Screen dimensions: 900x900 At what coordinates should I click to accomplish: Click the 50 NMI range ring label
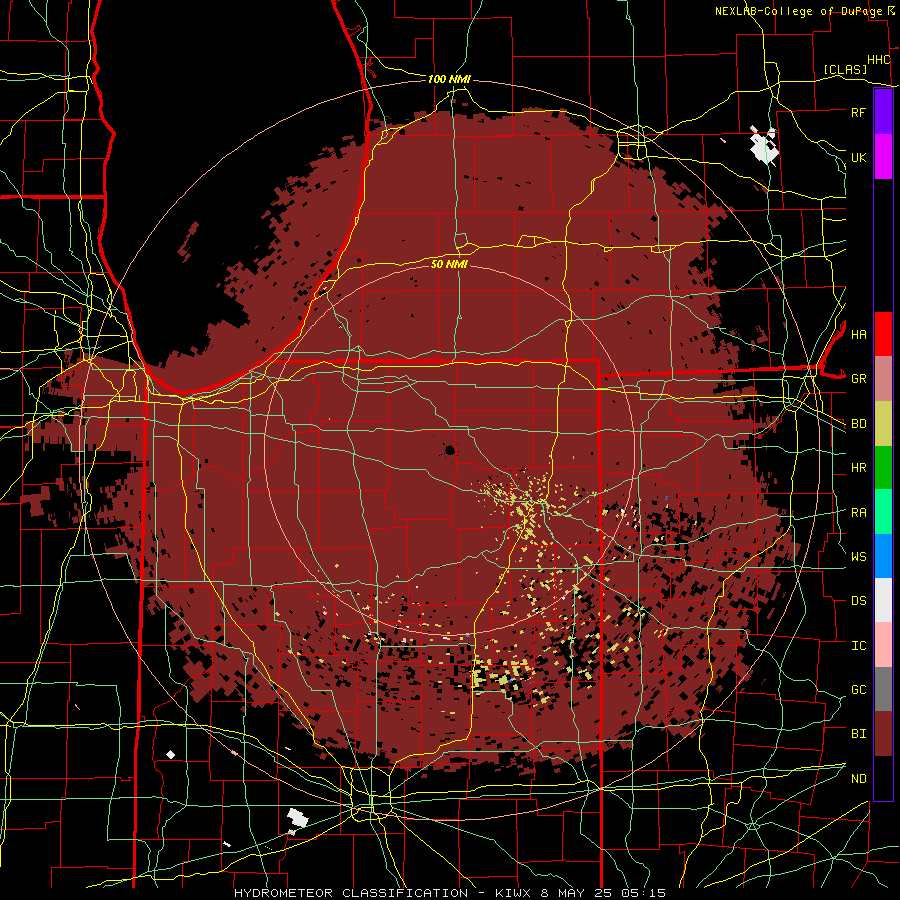click(x=449, y=264)
